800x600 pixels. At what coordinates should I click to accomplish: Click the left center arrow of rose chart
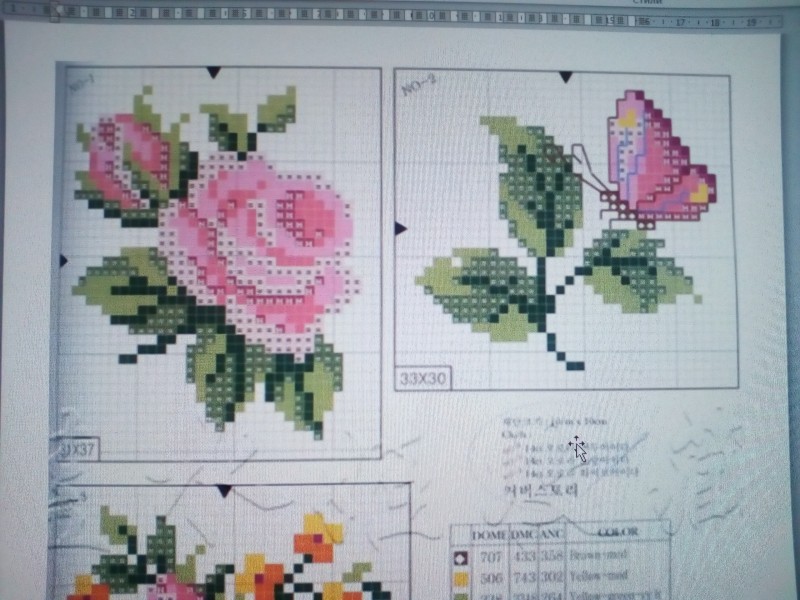tap(64, 260)
